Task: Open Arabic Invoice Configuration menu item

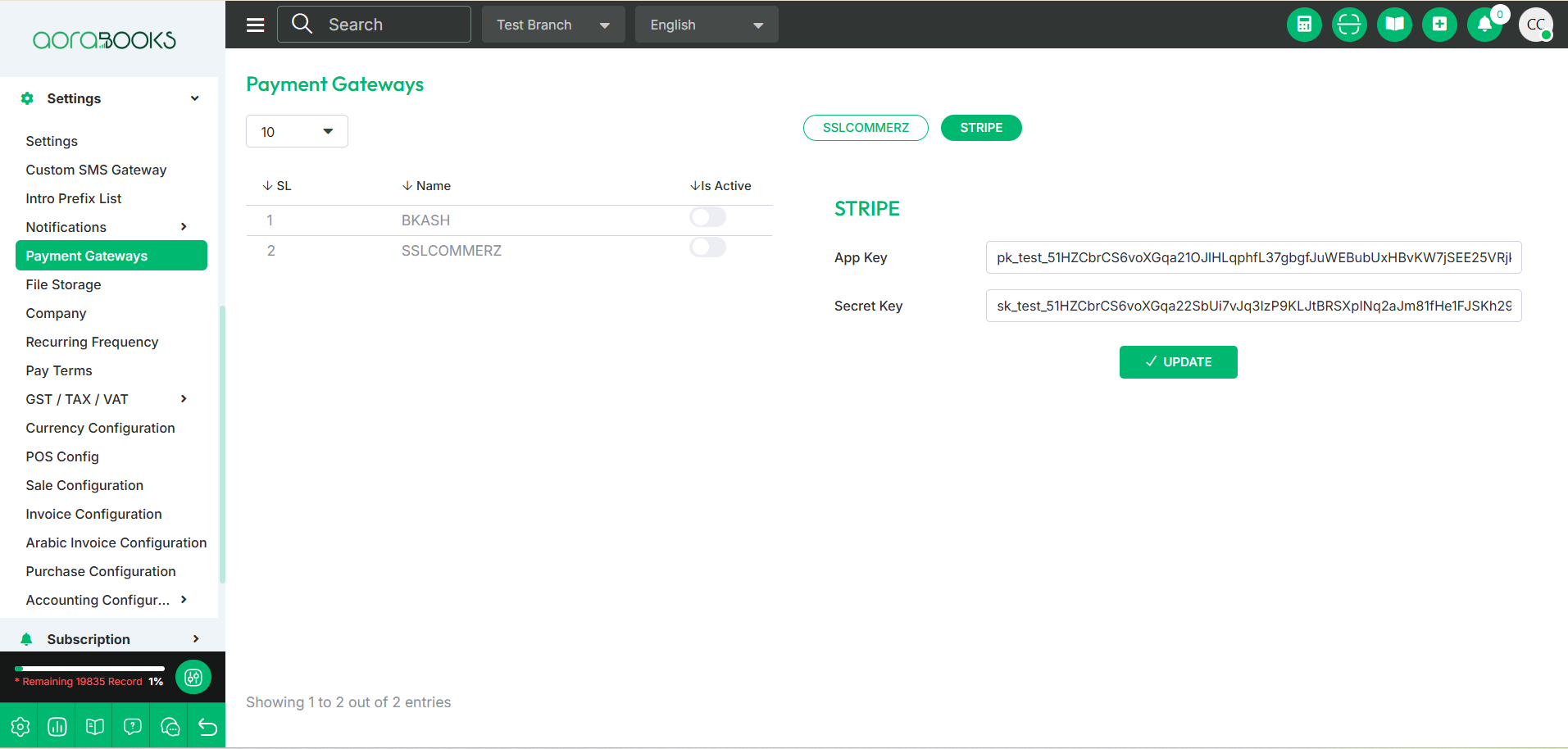Action: (x=116, y=542)
